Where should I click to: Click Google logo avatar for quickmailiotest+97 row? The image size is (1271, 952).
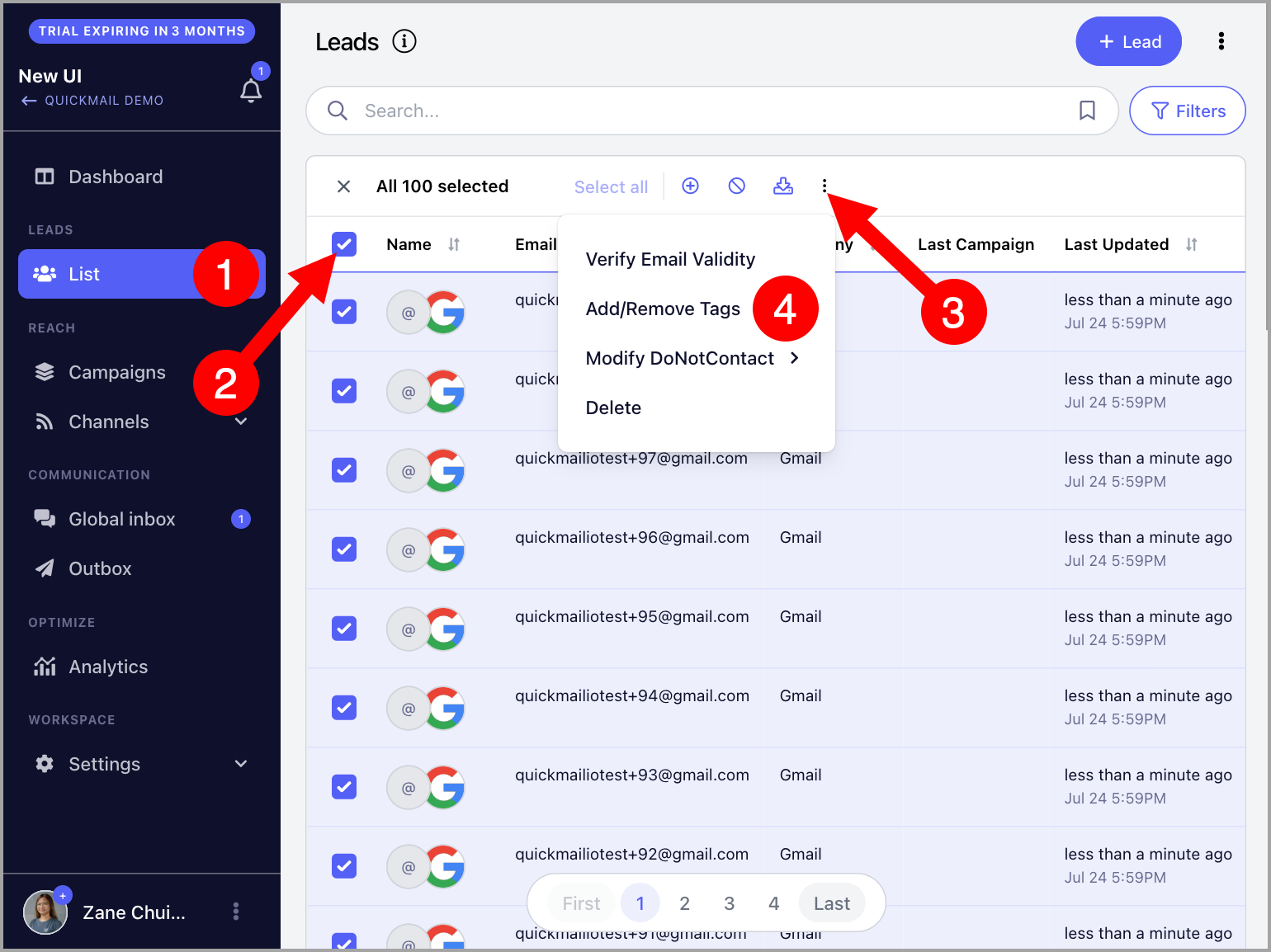point(446,471)
